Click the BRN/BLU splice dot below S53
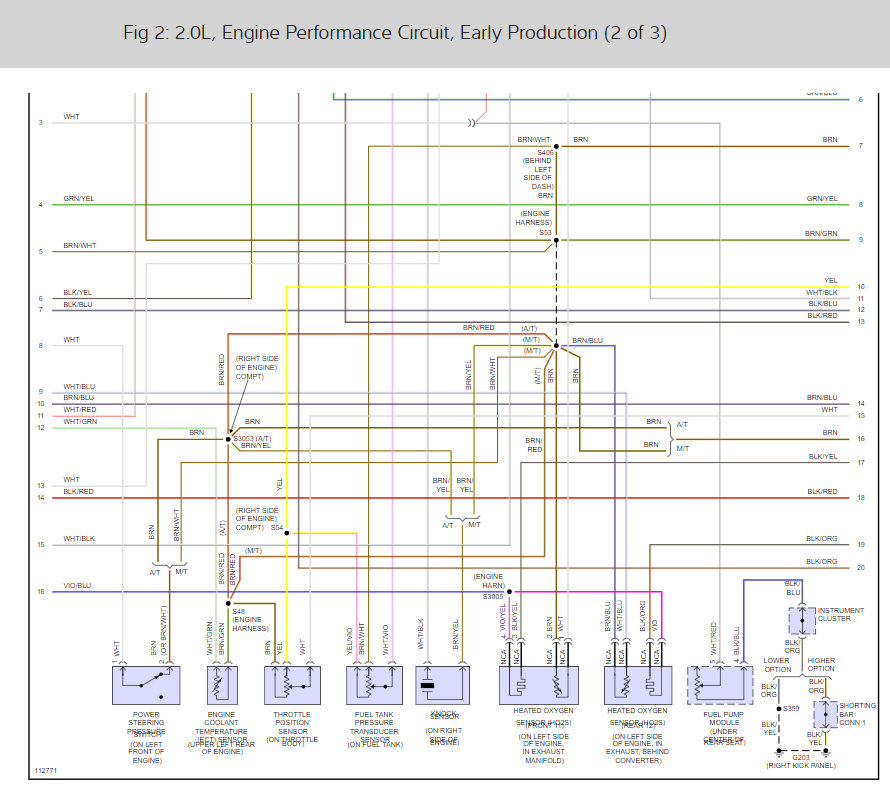Viewport: 890px width, 796px height. click(556, 345)
